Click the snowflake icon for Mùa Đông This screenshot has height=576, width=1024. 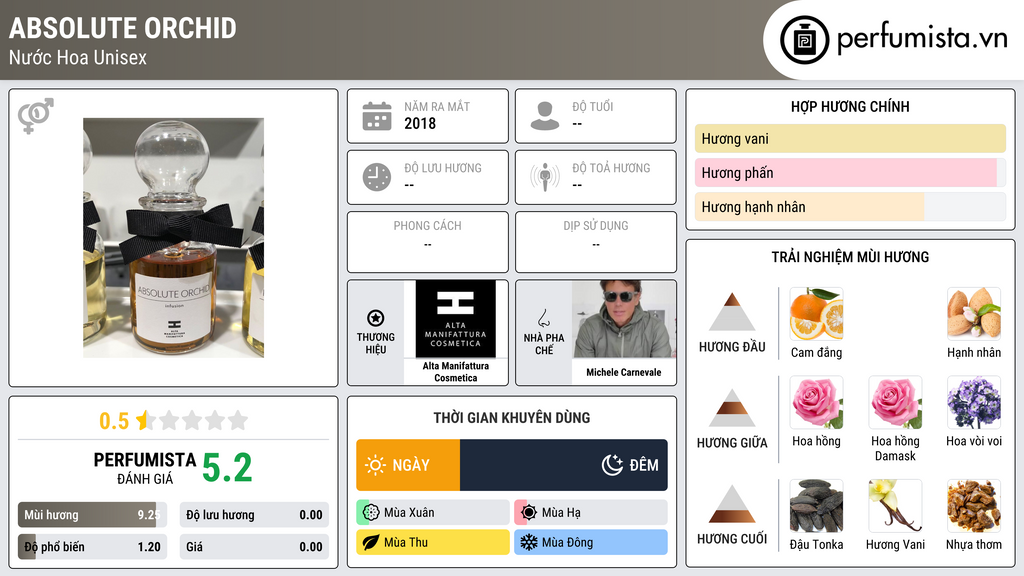tap(529, 542)
